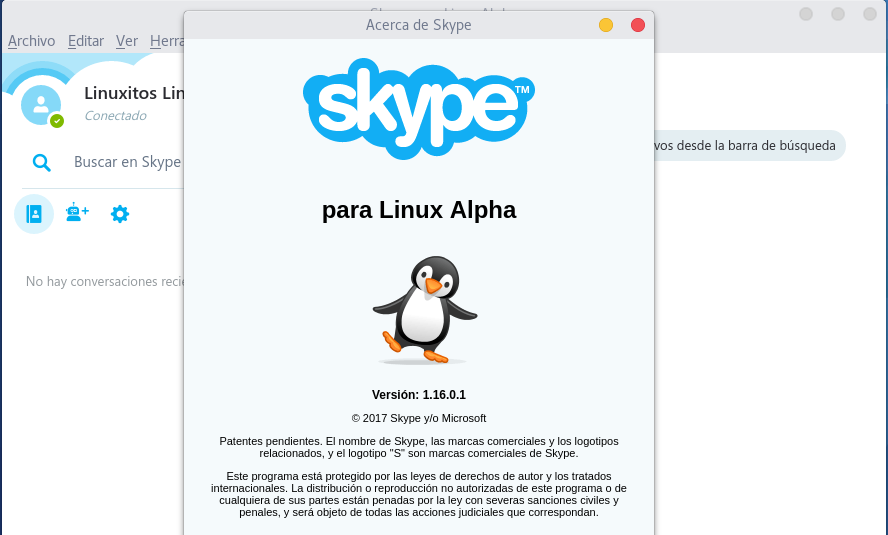Viewport: 888px width, 535px height.
Task: Click the green online status badge
Action: click(x=57, y=121)
